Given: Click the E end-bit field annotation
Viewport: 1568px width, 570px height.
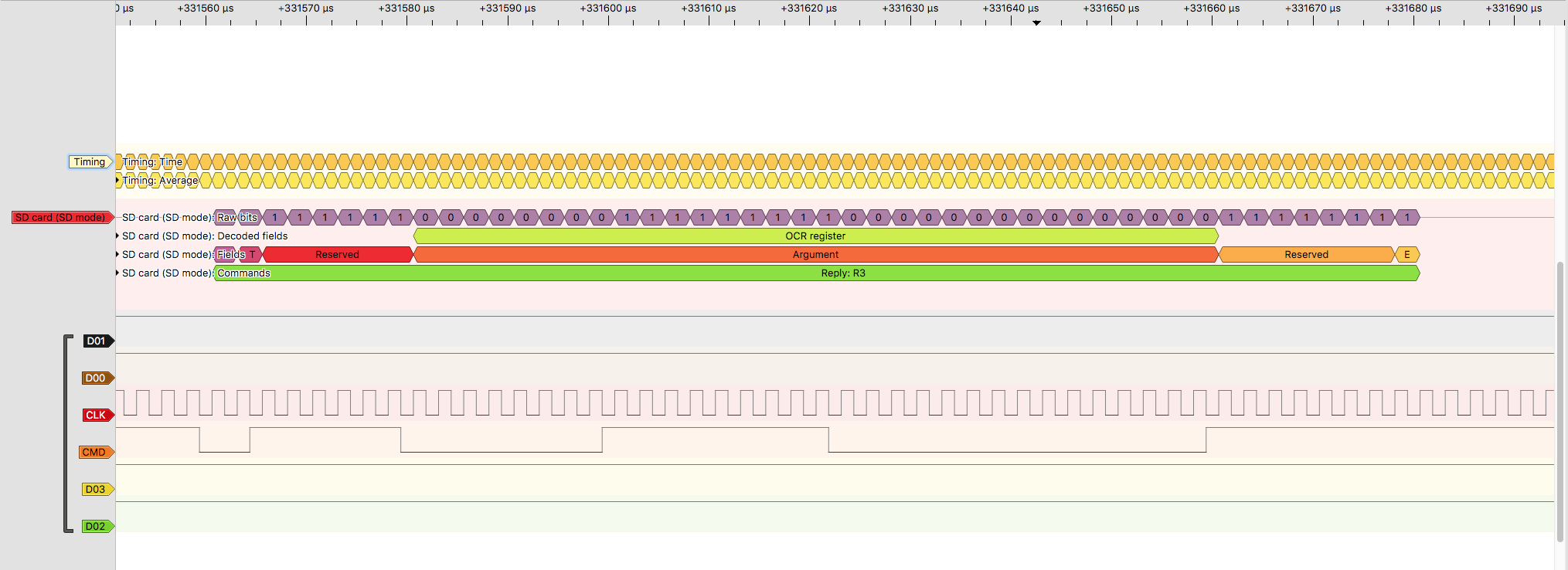Looking at the screenshot, I should point(1407,254).
